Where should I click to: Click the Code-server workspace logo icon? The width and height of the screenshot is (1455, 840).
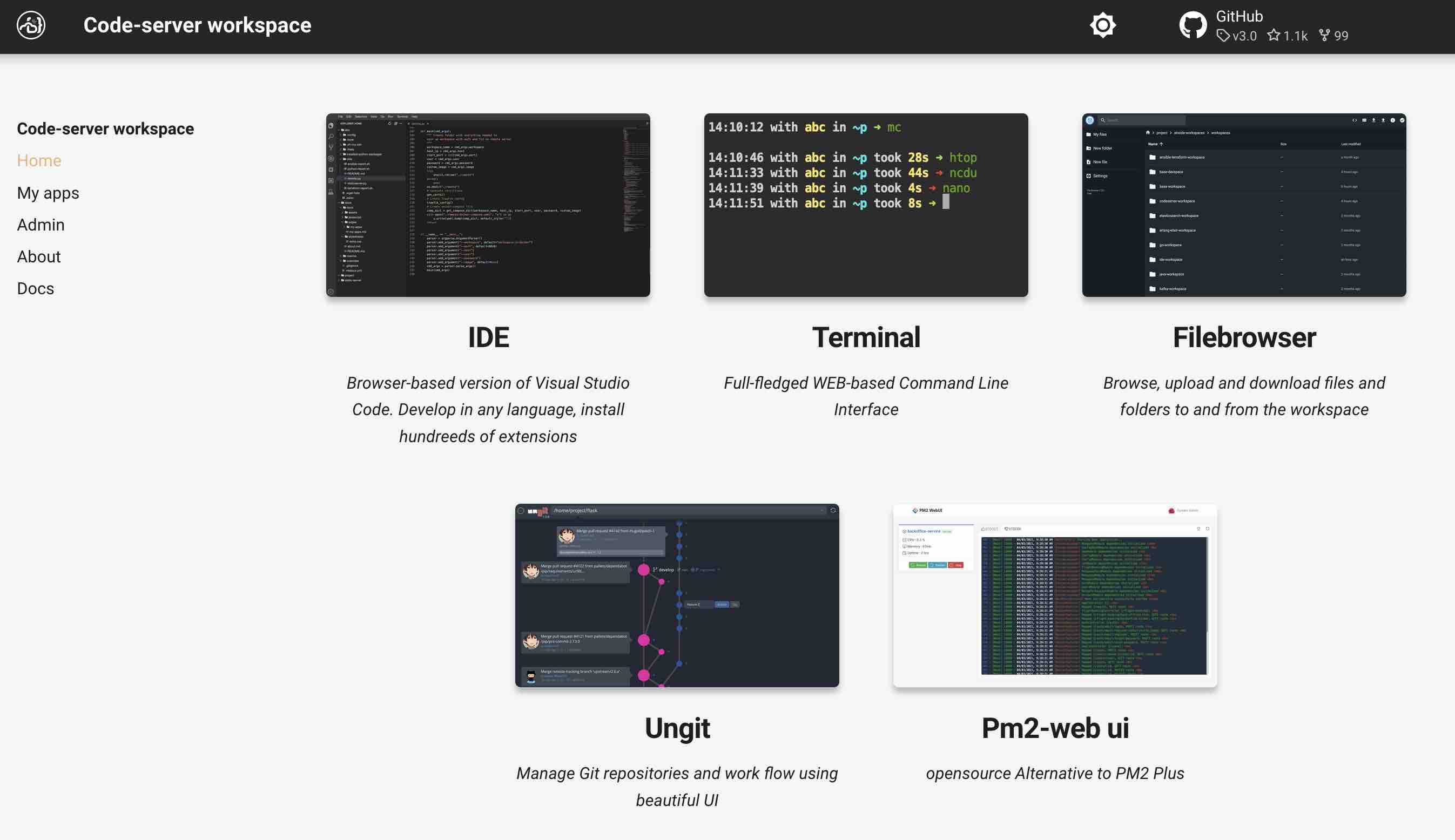click(30, 25)
